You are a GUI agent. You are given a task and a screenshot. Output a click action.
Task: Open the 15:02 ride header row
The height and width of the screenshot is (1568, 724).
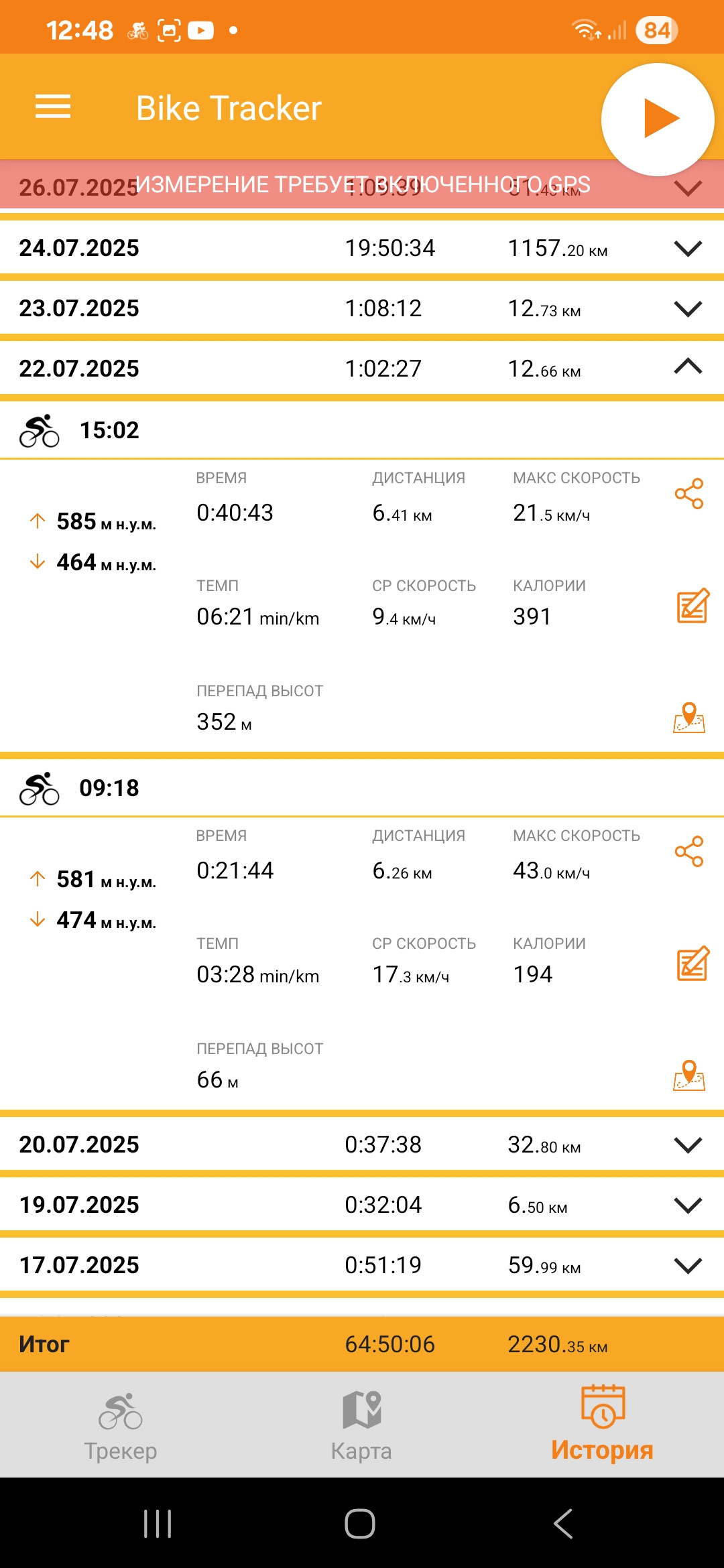362,430
